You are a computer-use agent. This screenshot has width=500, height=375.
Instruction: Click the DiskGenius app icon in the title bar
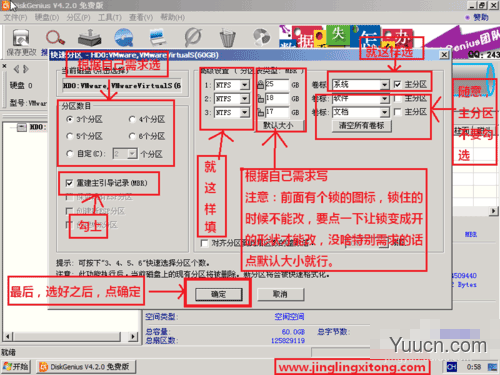[x=6, y=5]
